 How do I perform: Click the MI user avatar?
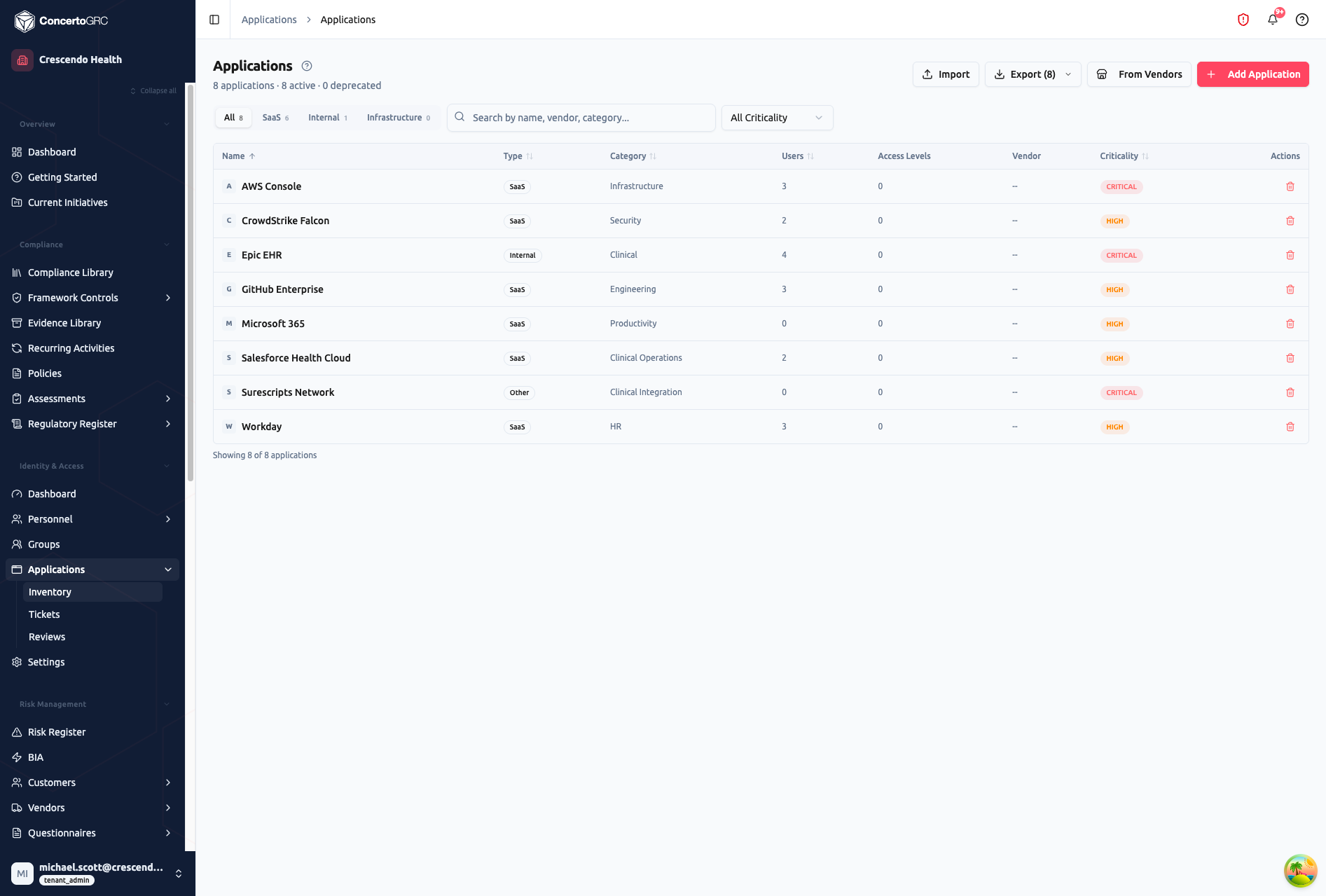(x=22, y=874)
